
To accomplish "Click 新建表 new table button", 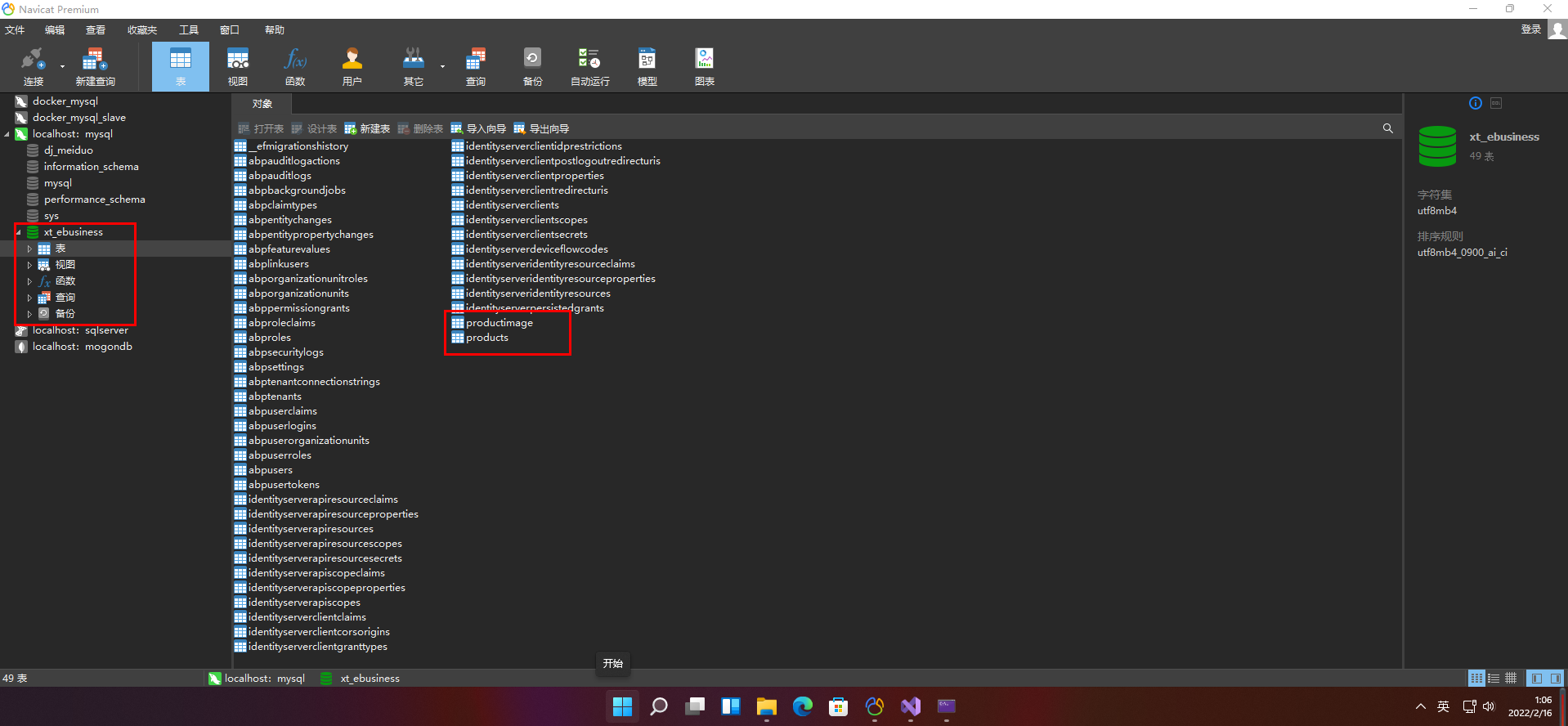I will tap(367, 128).
